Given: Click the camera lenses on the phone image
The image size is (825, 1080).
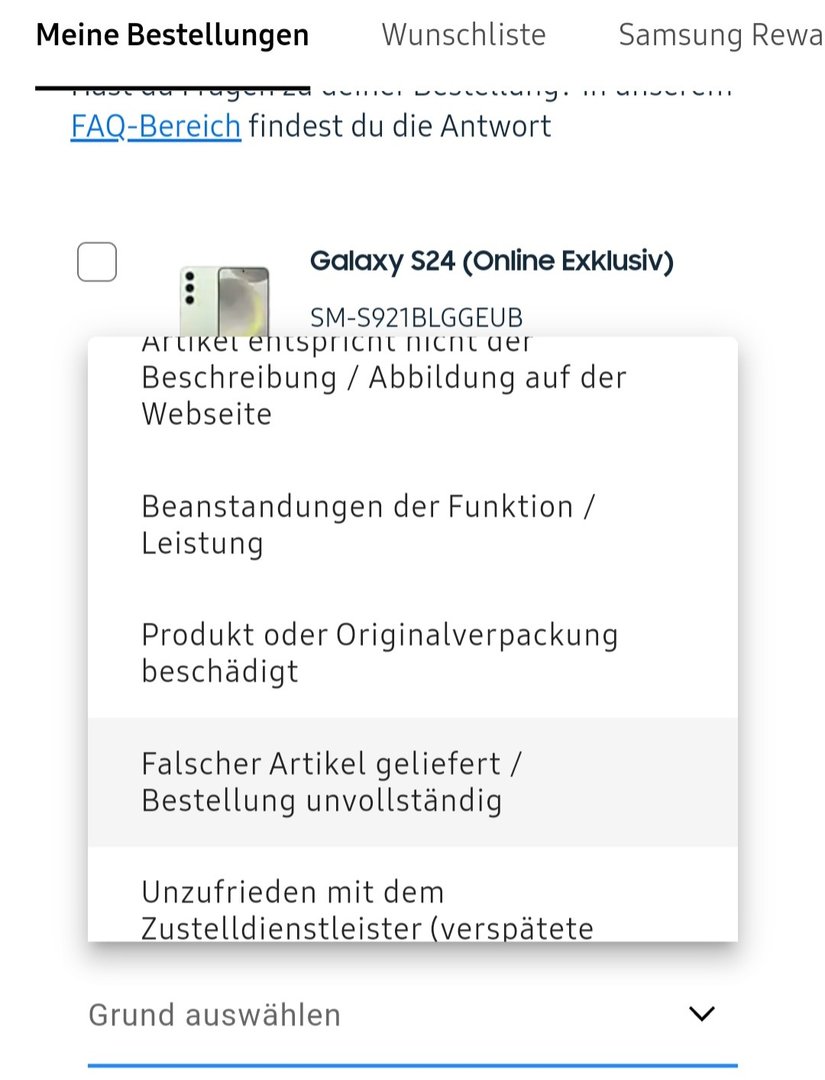Looking at the screenshot, I should coord(190,286).
